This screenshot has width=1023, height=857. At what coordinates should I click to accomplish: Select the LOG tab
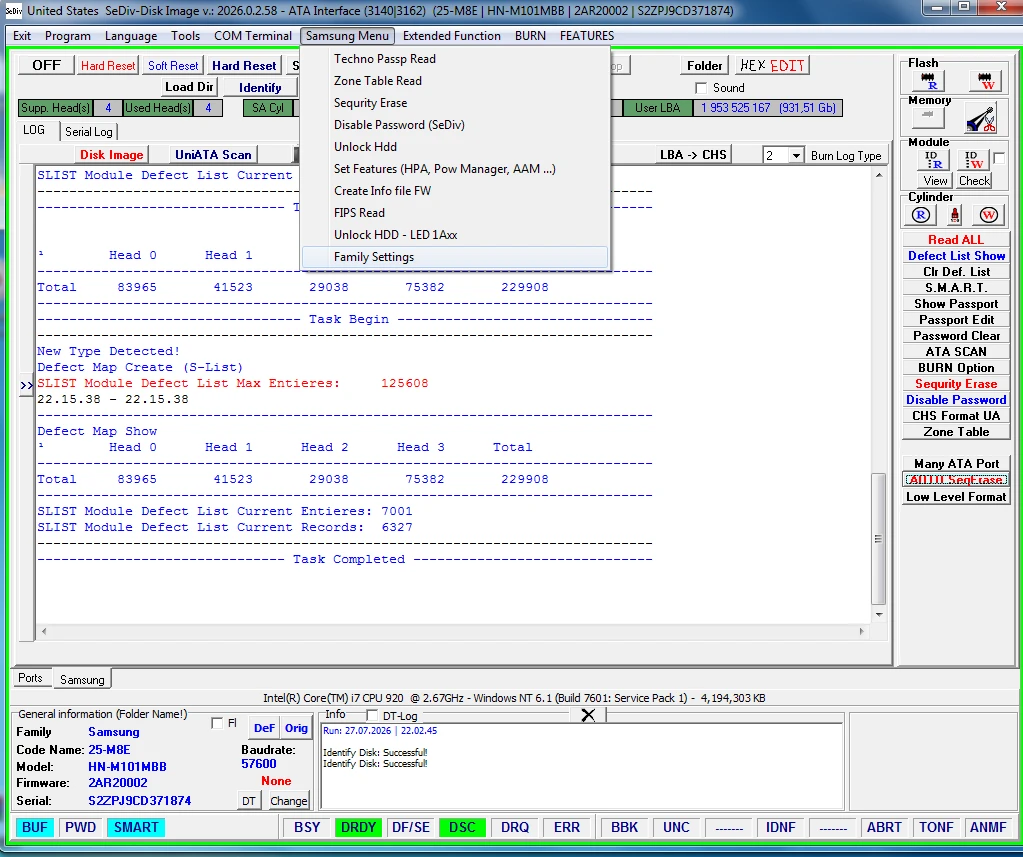[34, 130]
